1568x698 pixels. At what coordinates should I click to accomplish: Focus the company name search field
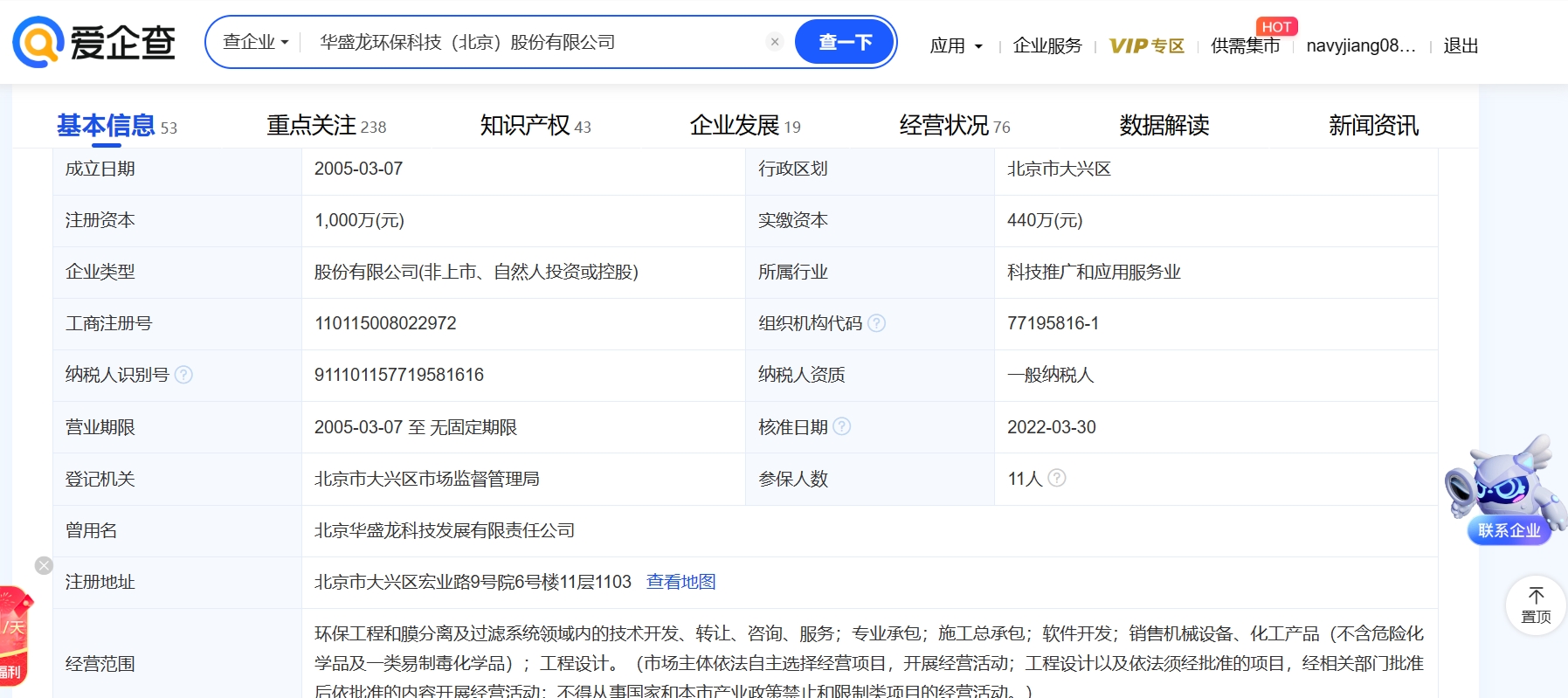[537, 42]
